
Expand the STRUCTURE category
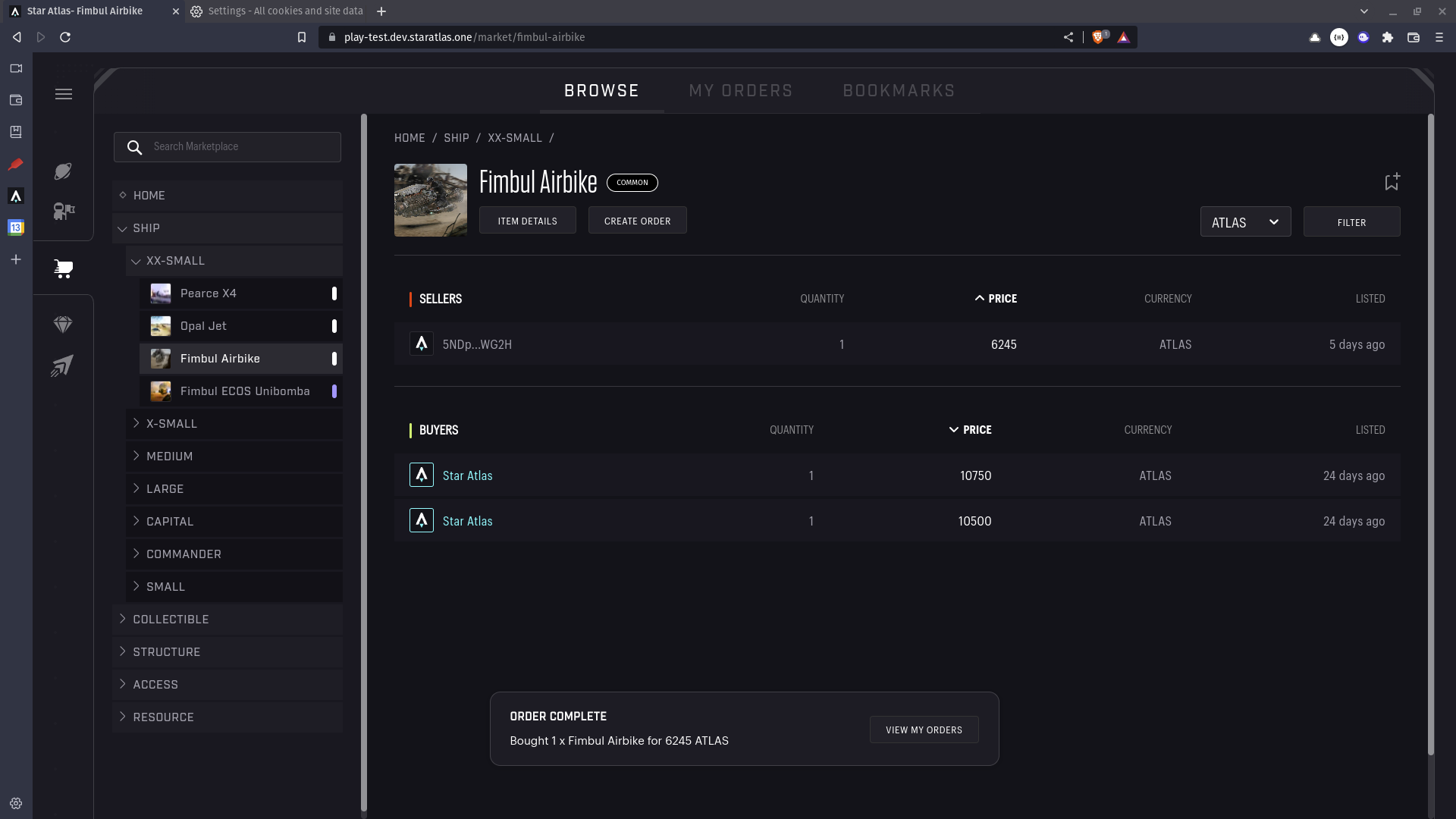[227, 652]
